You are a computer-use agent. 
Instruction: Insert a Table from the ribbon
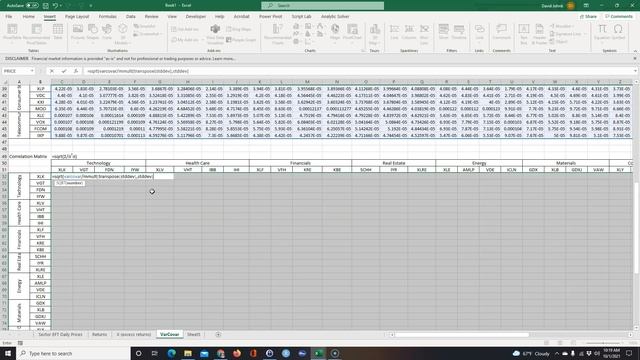58,32
